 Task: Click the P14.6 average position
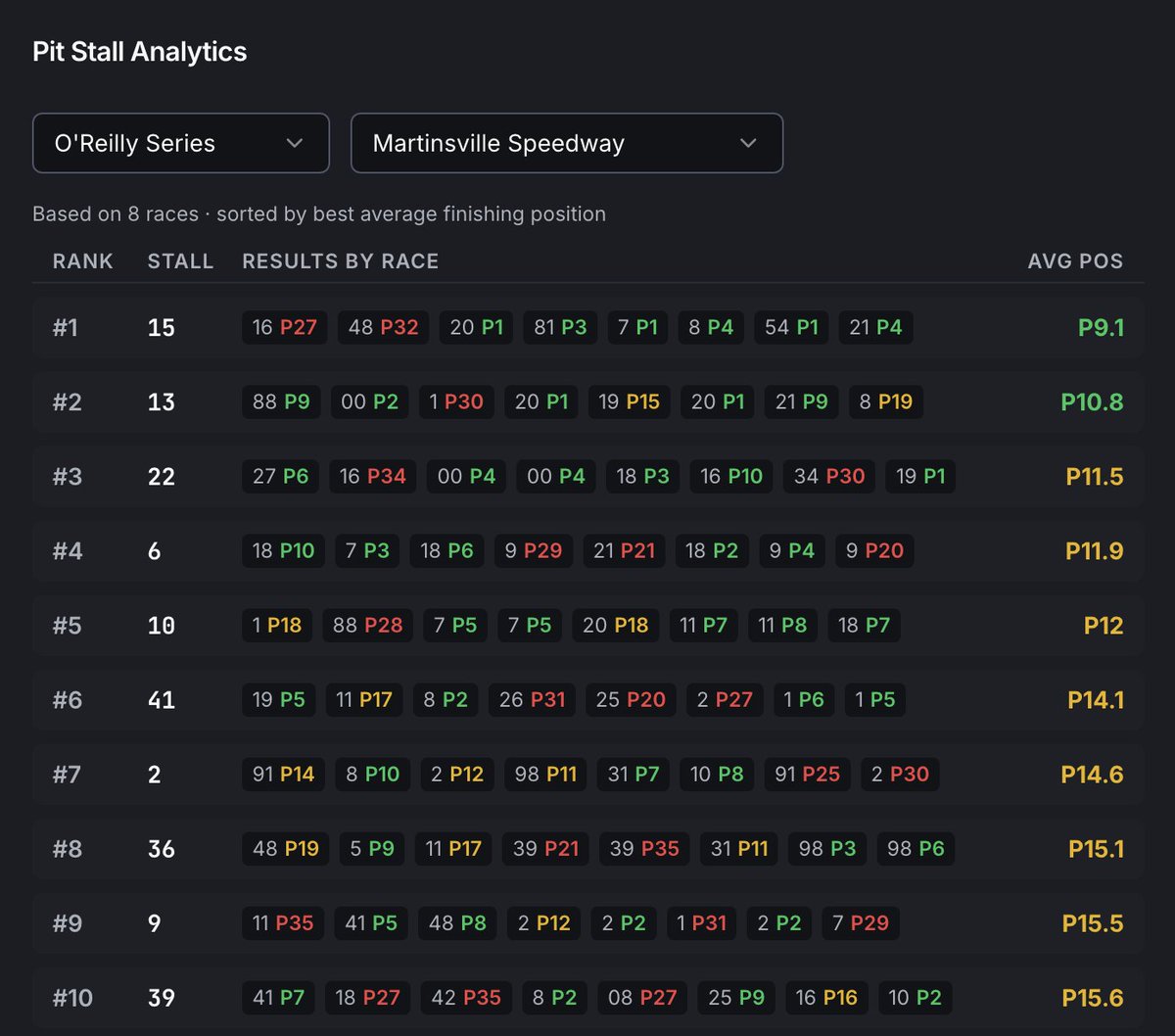[1092, 774]
